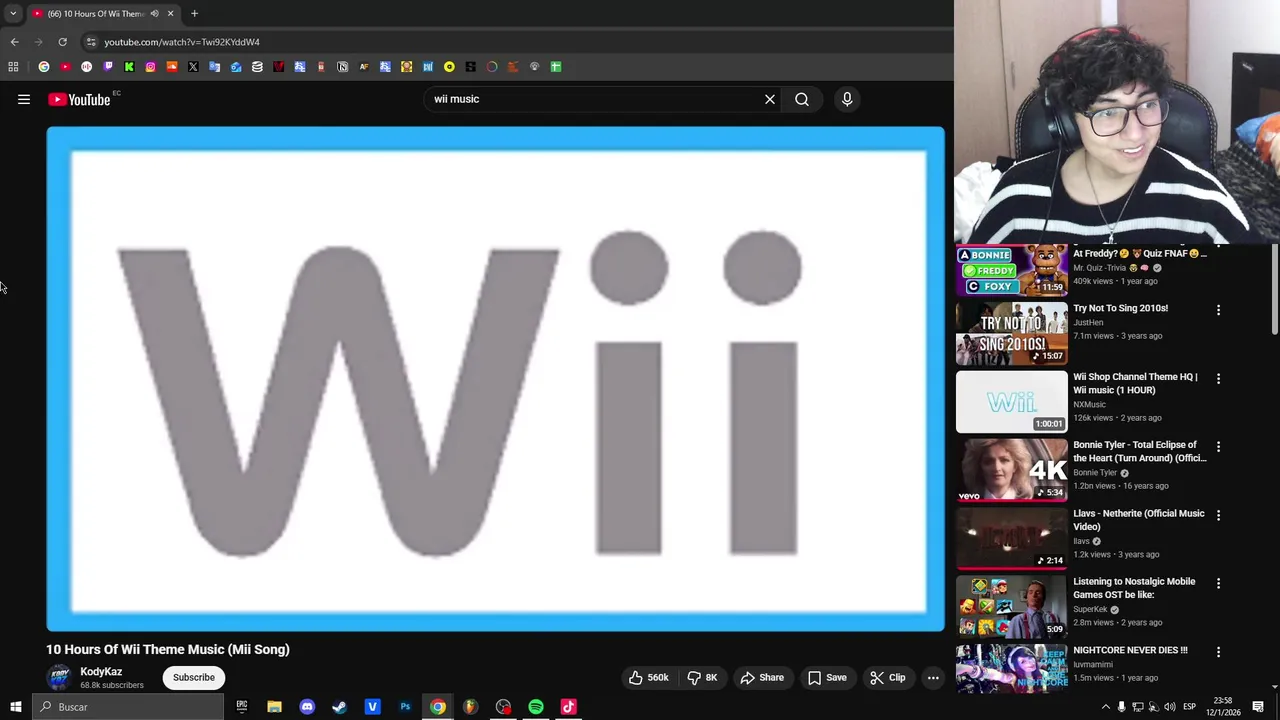Open the Kick bookmark
Viewport: 1280px width, 720px height.
(129, 67)
